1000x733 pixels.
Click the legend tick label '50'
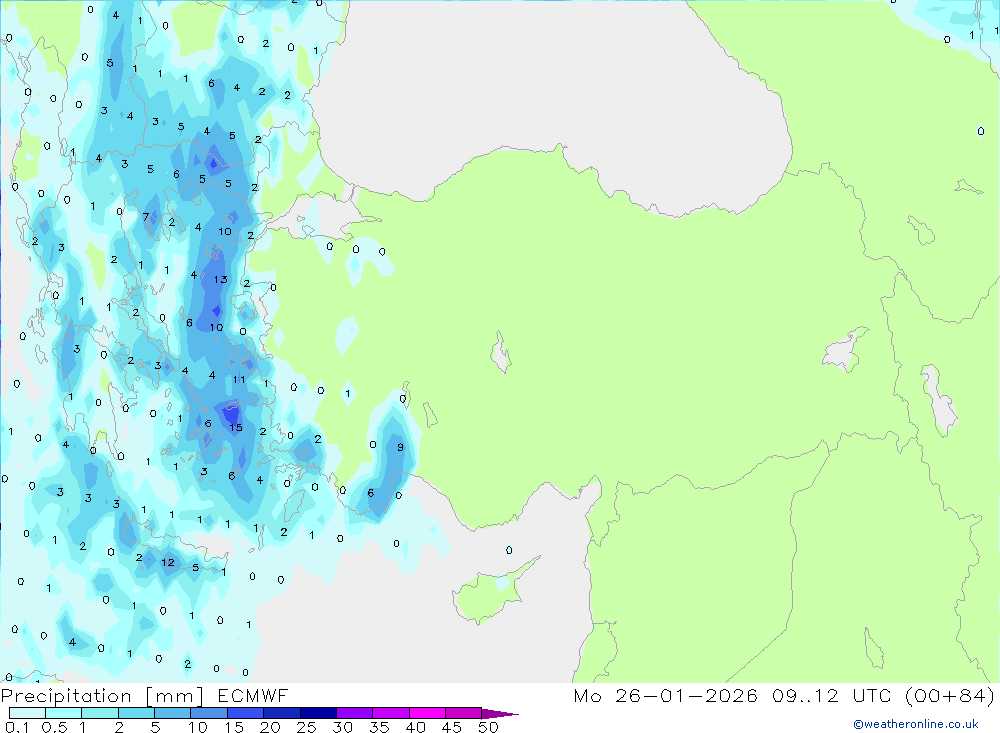tap(488, 727)
